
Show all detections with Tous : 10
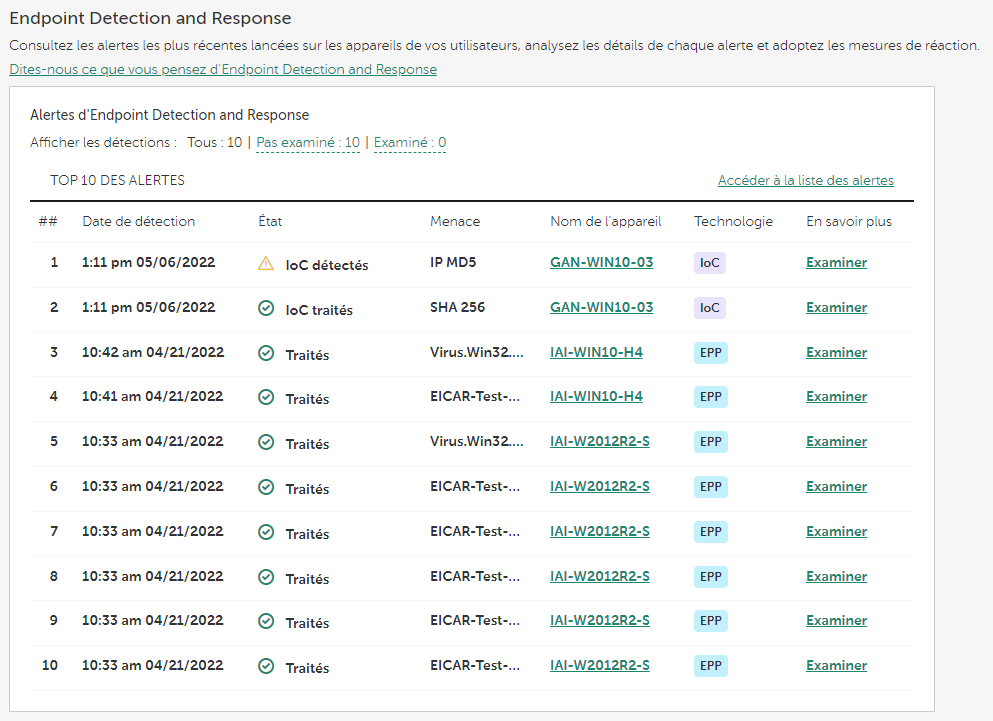[x=214, y=143]
